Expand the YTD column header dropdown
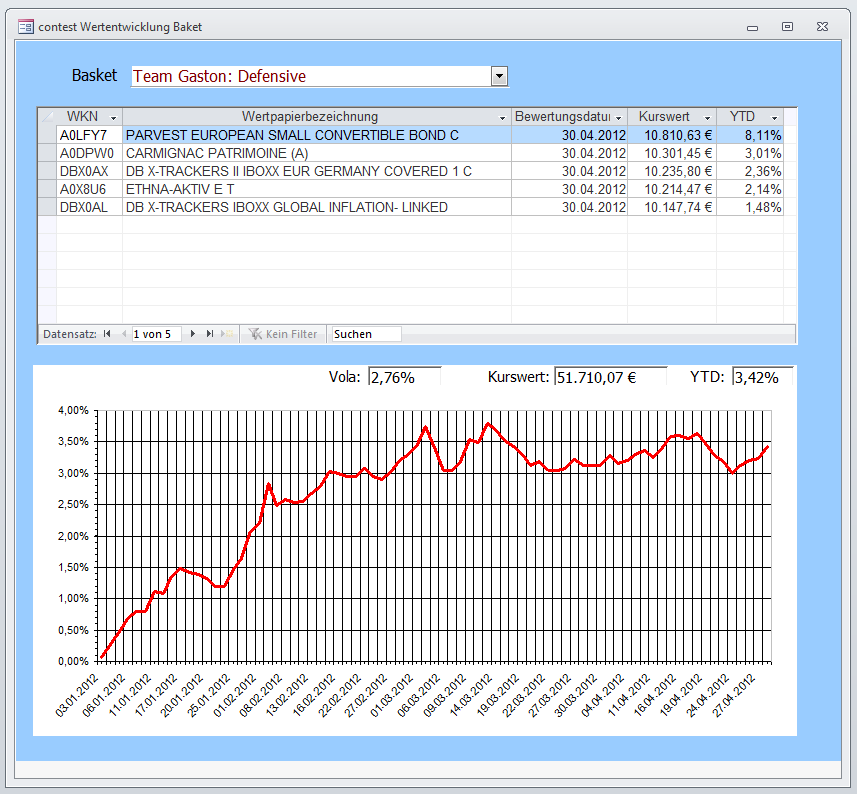Viewport: 857px width, 794px height. tap(774, 118)
